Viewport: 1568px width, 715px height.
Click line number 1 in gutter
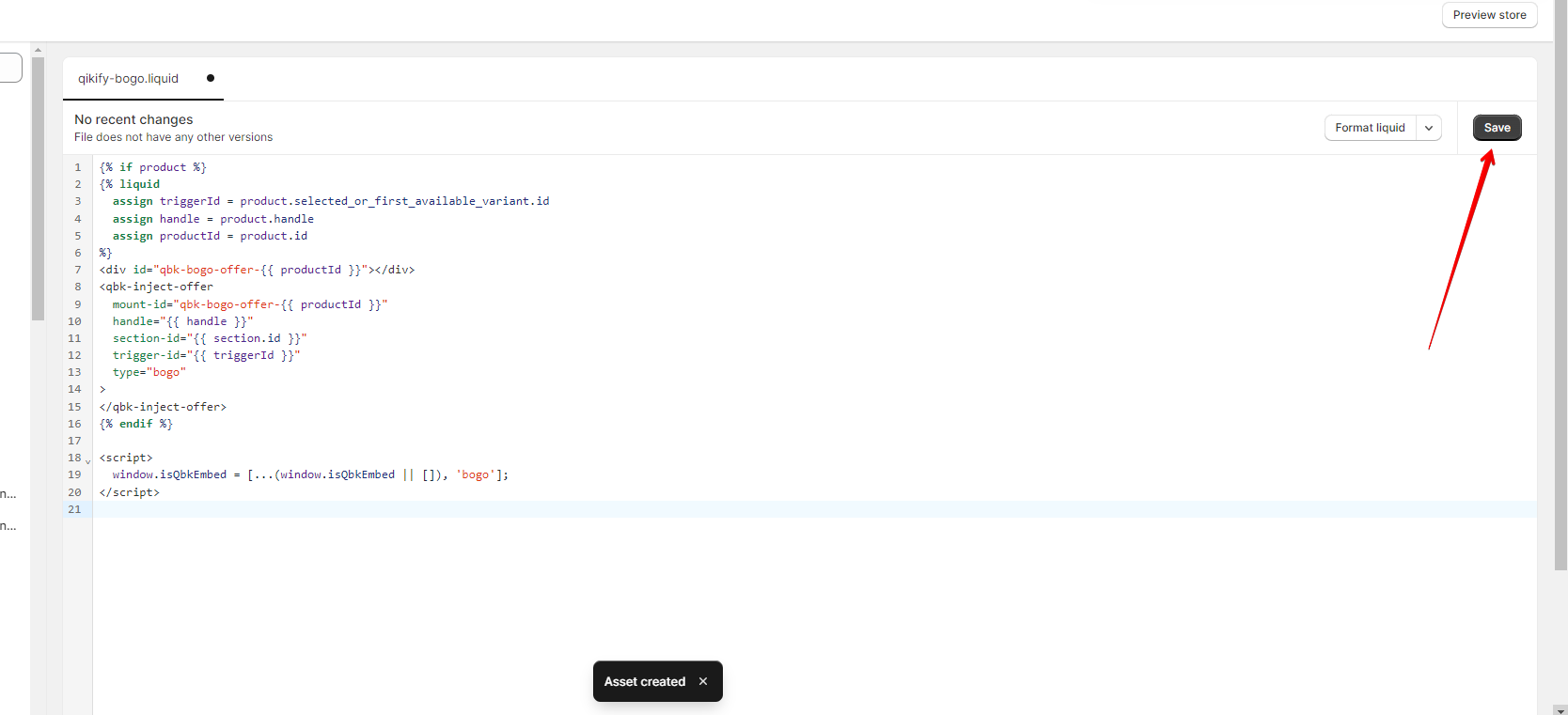tap(78, 167)
